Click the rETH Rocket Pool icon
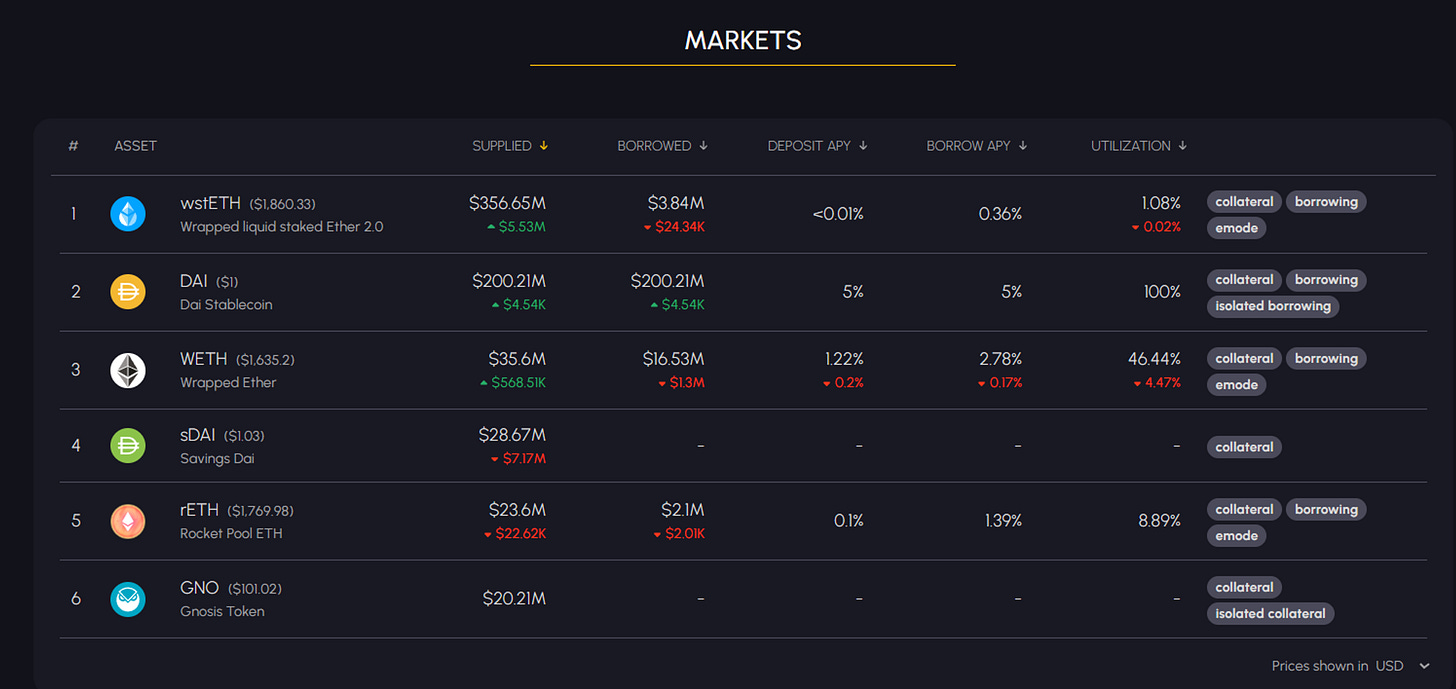The height and width of the screenshot is (689, 1456). 128,521
